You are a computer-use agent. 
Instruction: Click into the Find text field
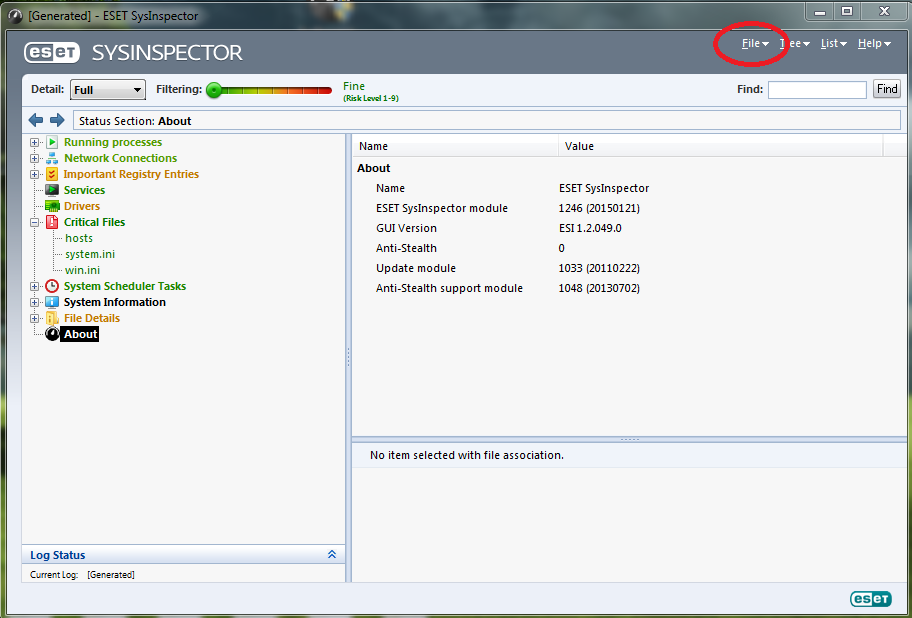click(817, 90)
